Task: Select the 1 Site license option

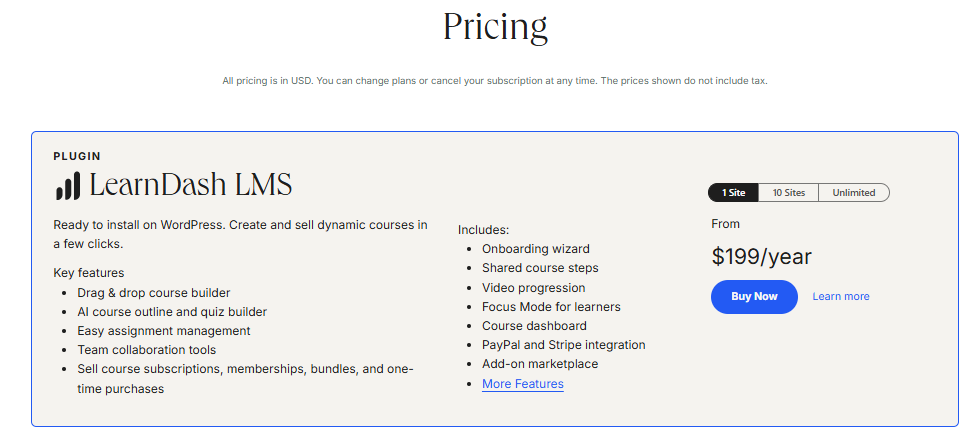Action: pos(733,193)
